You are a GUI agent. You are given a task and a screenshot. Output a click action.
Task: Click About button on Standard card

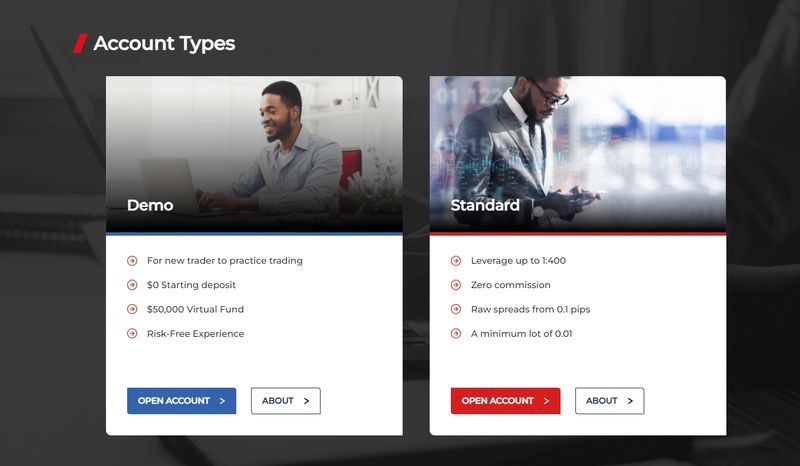pos(610,401)
